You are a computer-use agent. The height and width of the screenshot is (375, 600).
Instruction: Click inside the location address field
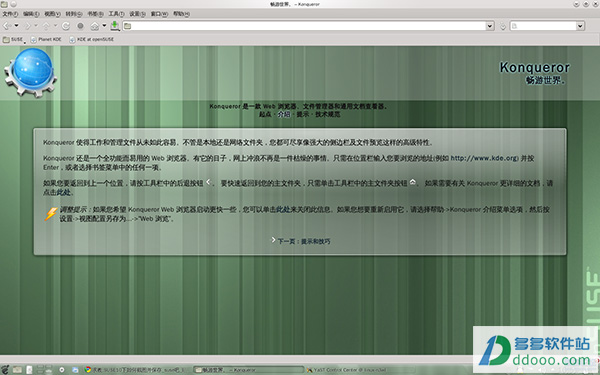pyautogui.click(x=308, y=26)
